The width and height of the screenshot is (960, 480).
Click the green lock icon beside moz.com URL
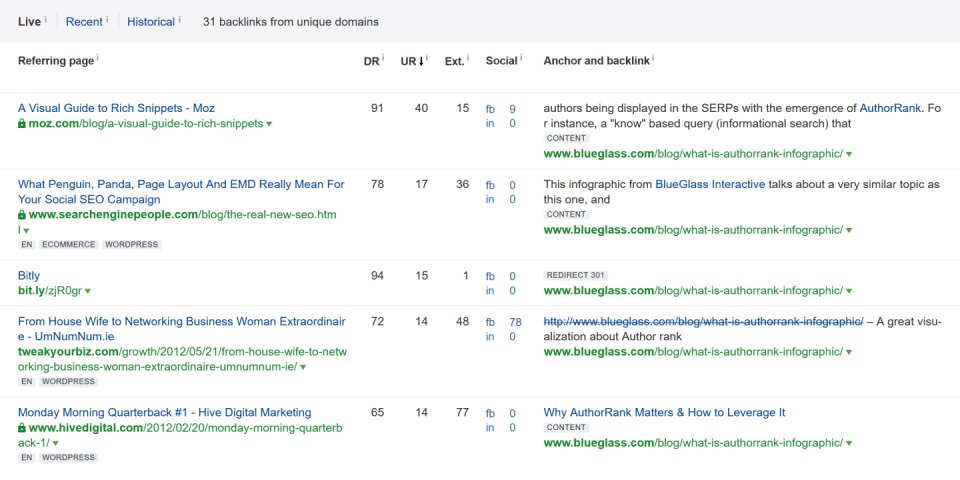[22, 124]
